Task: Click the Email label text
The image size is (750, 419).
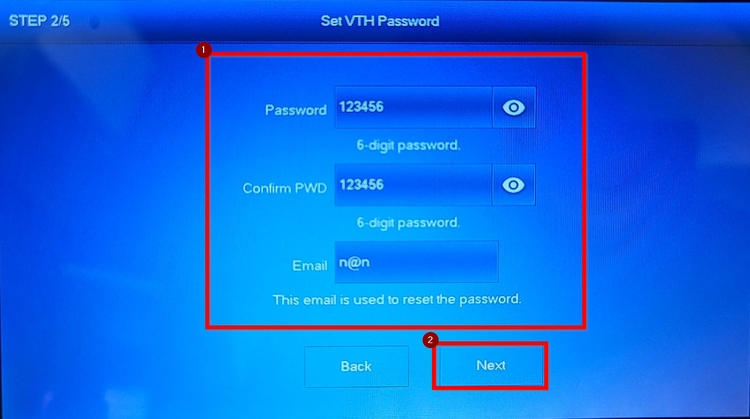Action: click(x=309, y=265)
